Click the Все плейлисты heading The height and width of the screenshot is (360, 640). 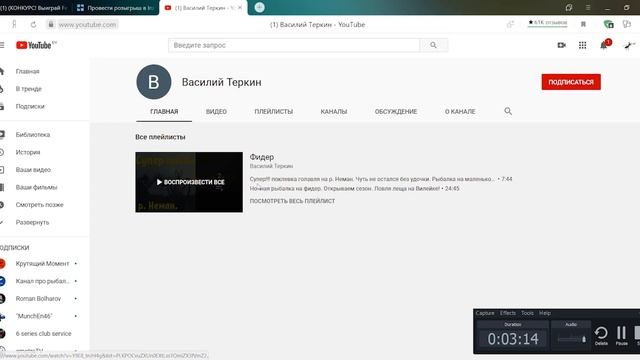[x=160, y=137]
